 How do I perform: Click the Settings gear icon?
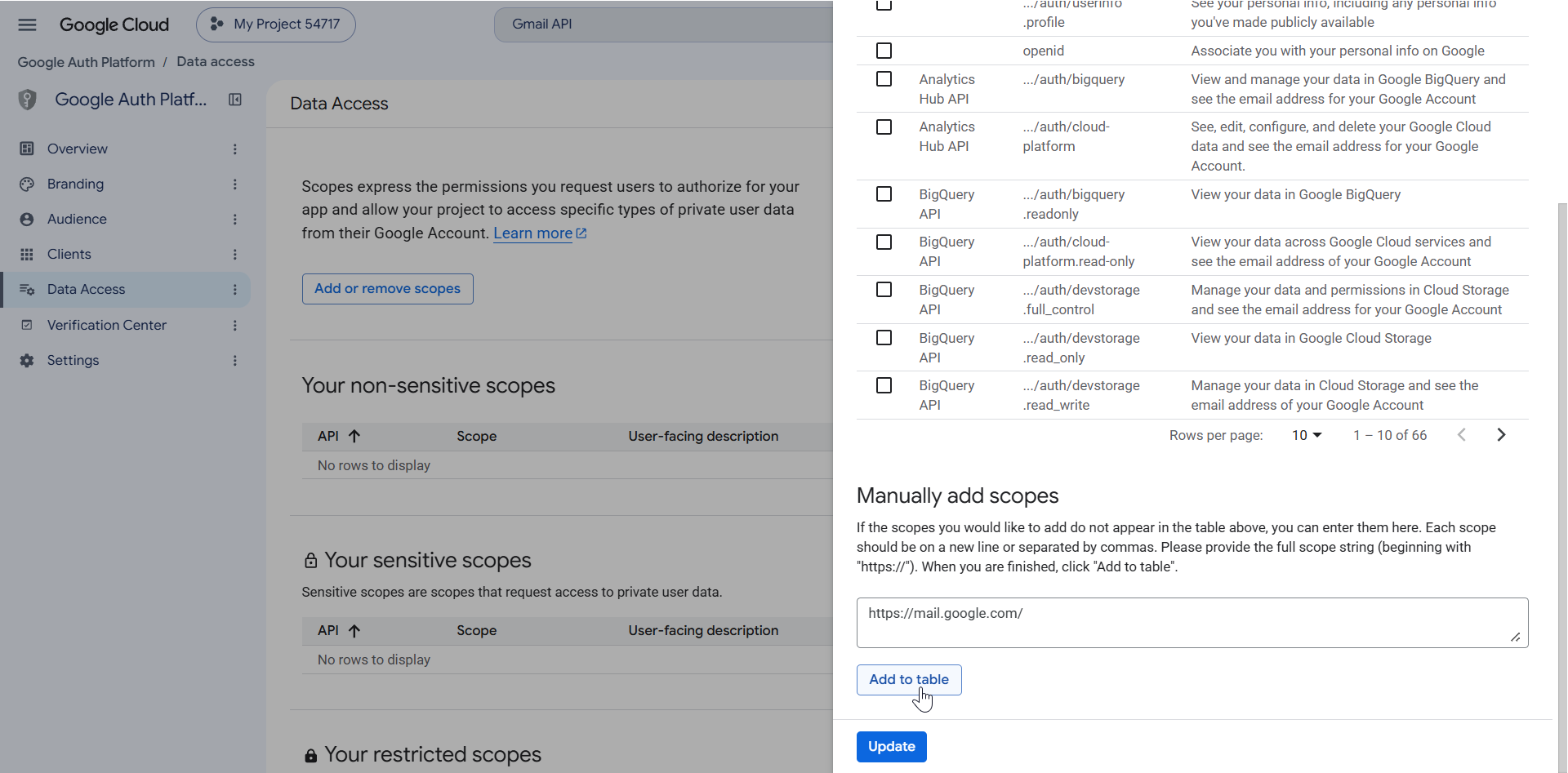click(27, 360)
